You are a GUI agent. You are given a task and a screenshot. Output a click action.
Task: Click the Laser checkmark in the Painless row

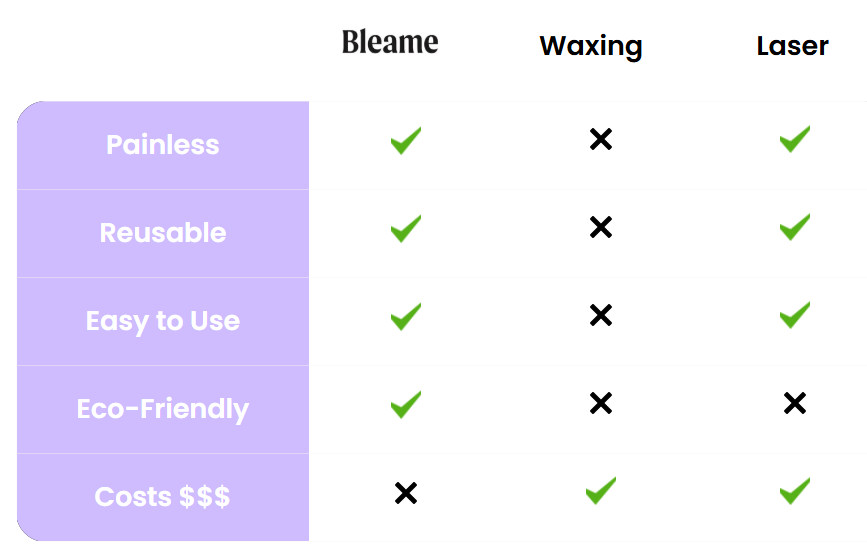794,139
